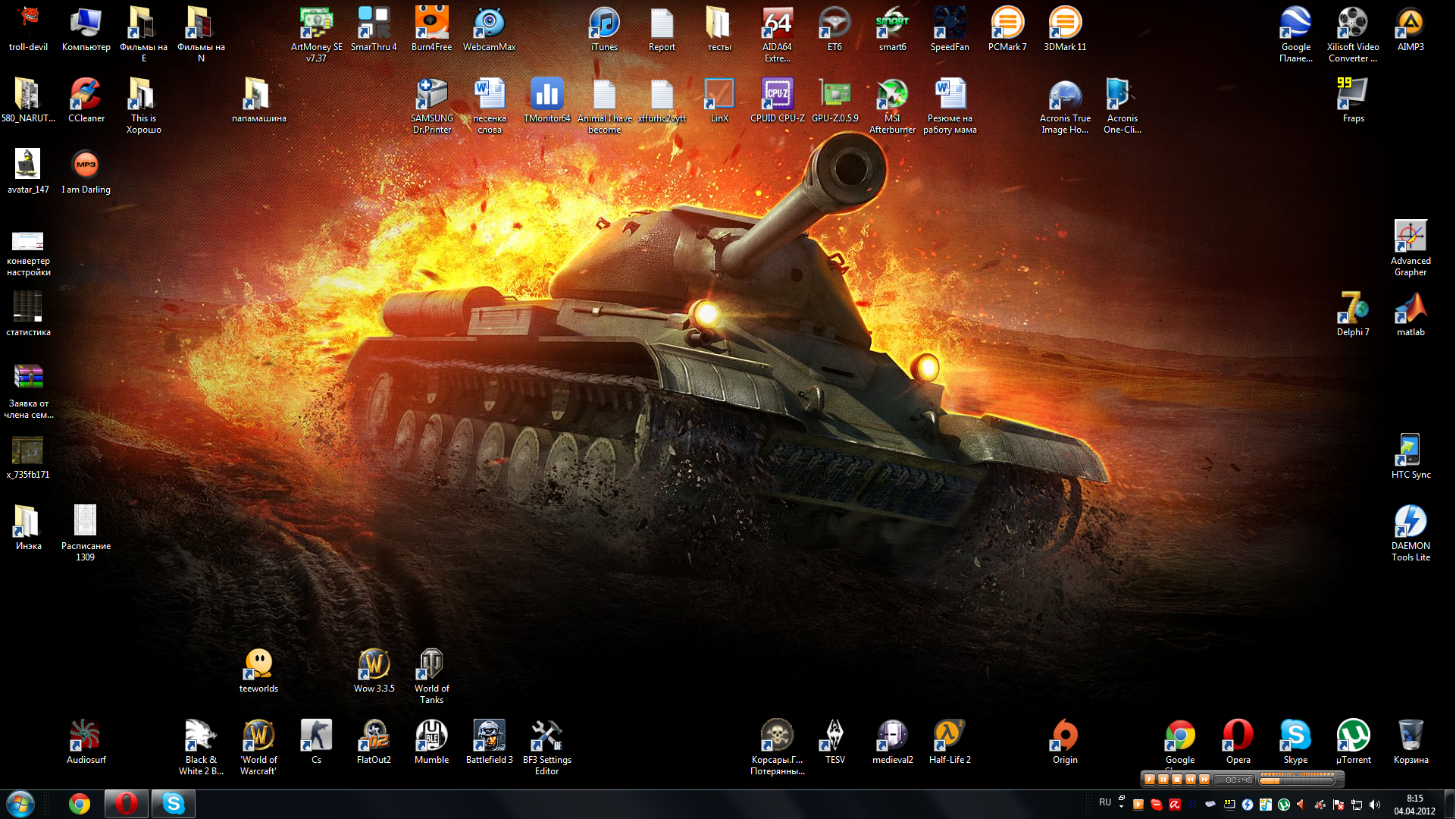Switch to Skype in the taskbar
This screenshot has width=1456, height=819.
click(174, 804)
